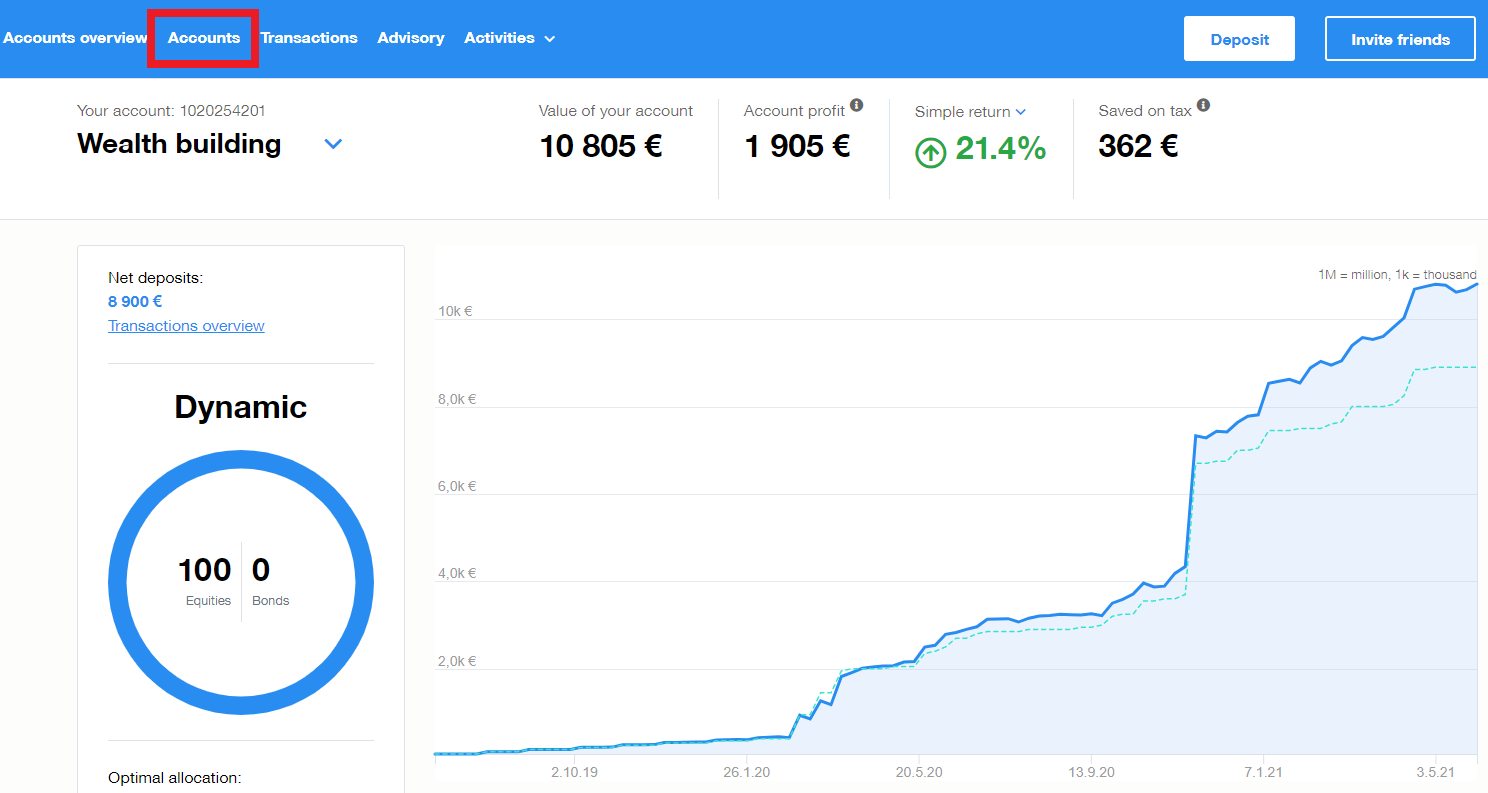
Task: Go to Accounts overview in navigation
Action: coord(75,38)
